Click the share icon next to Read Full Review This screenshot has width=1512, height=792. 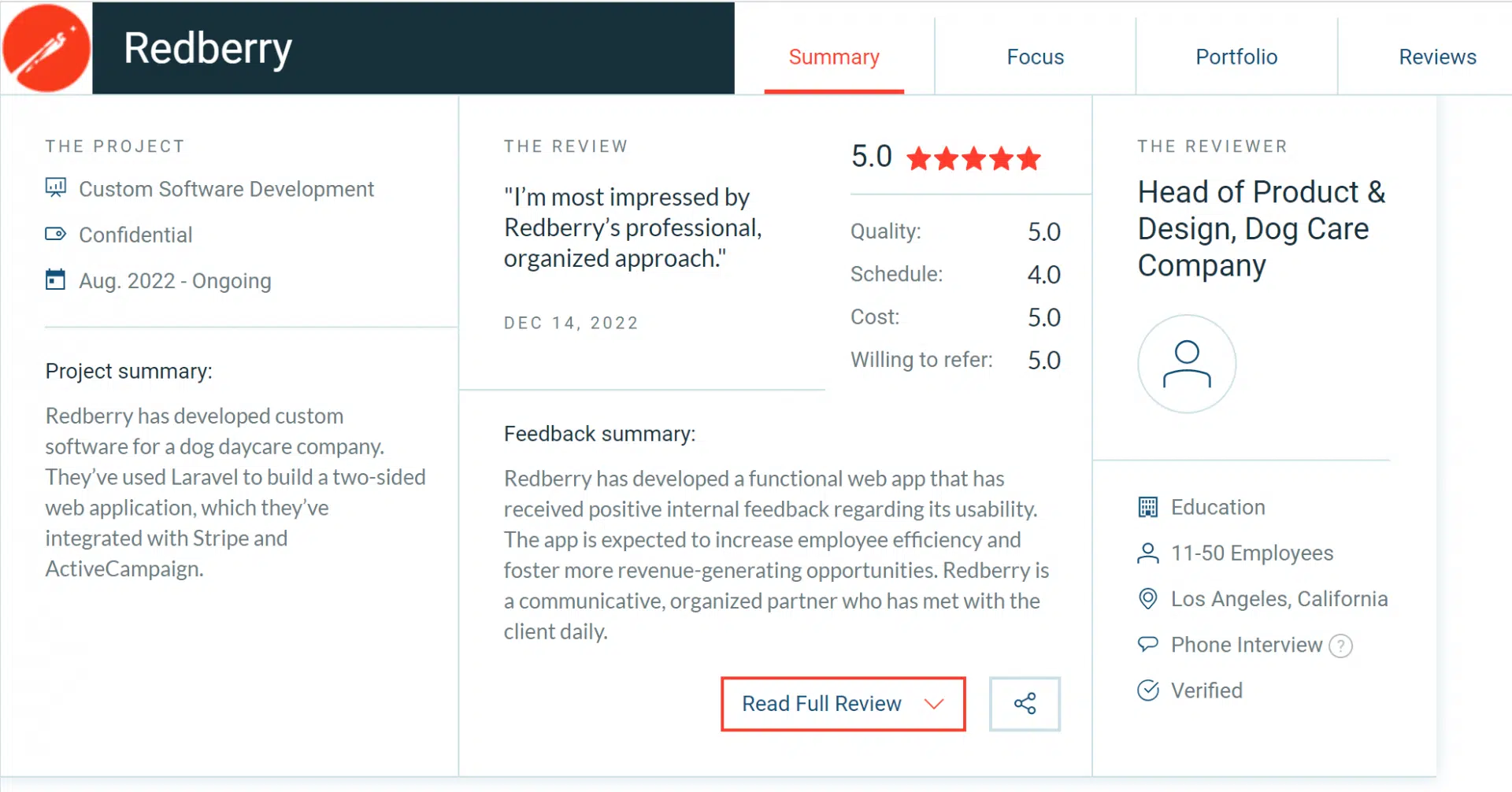[x=1025, y=703]
